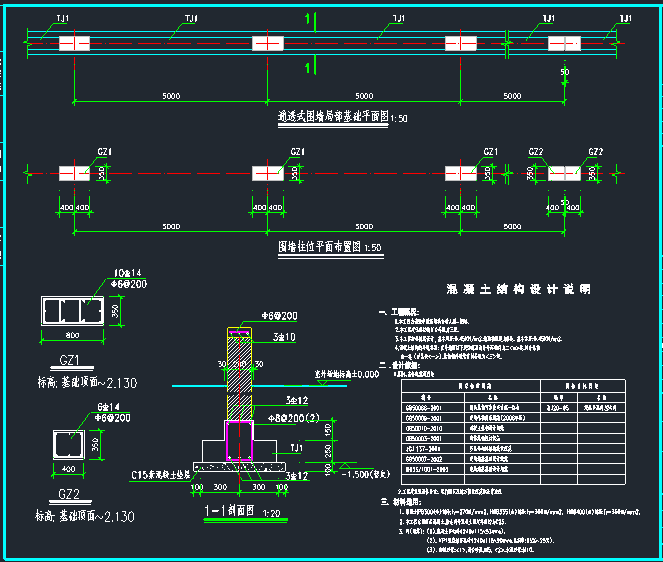Screen dimensions: 663x562
Task: Select Φ6@200 label beneath the 10⌀14 annotation
Action: pos(129,284)
